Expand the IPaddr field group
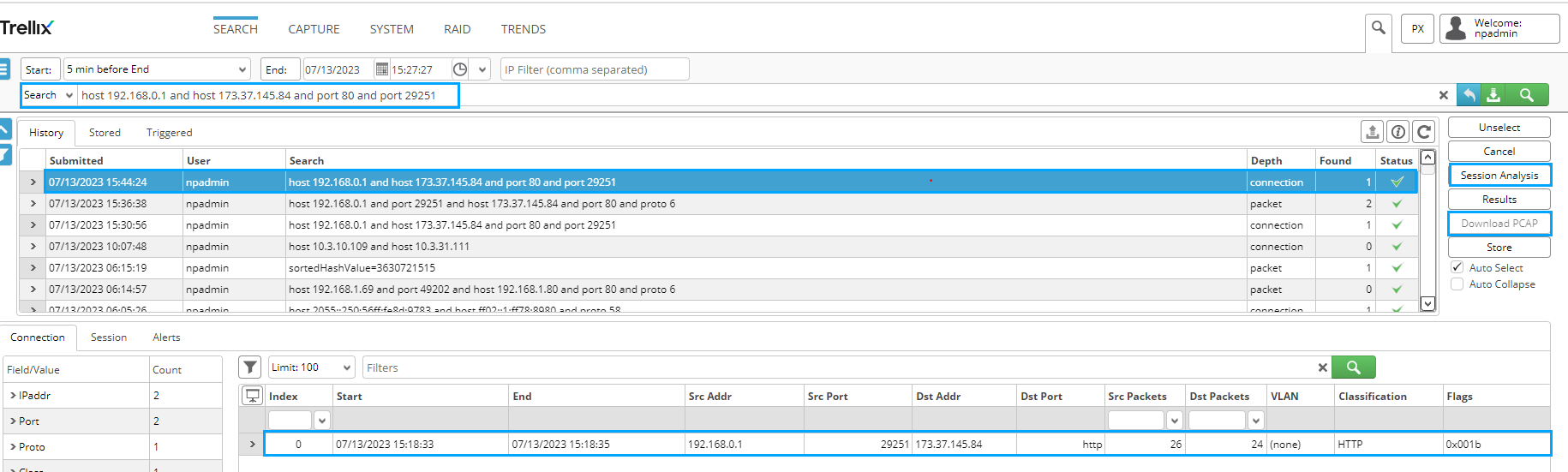Viewport: 1568px width, 472px height. (13, 396)
